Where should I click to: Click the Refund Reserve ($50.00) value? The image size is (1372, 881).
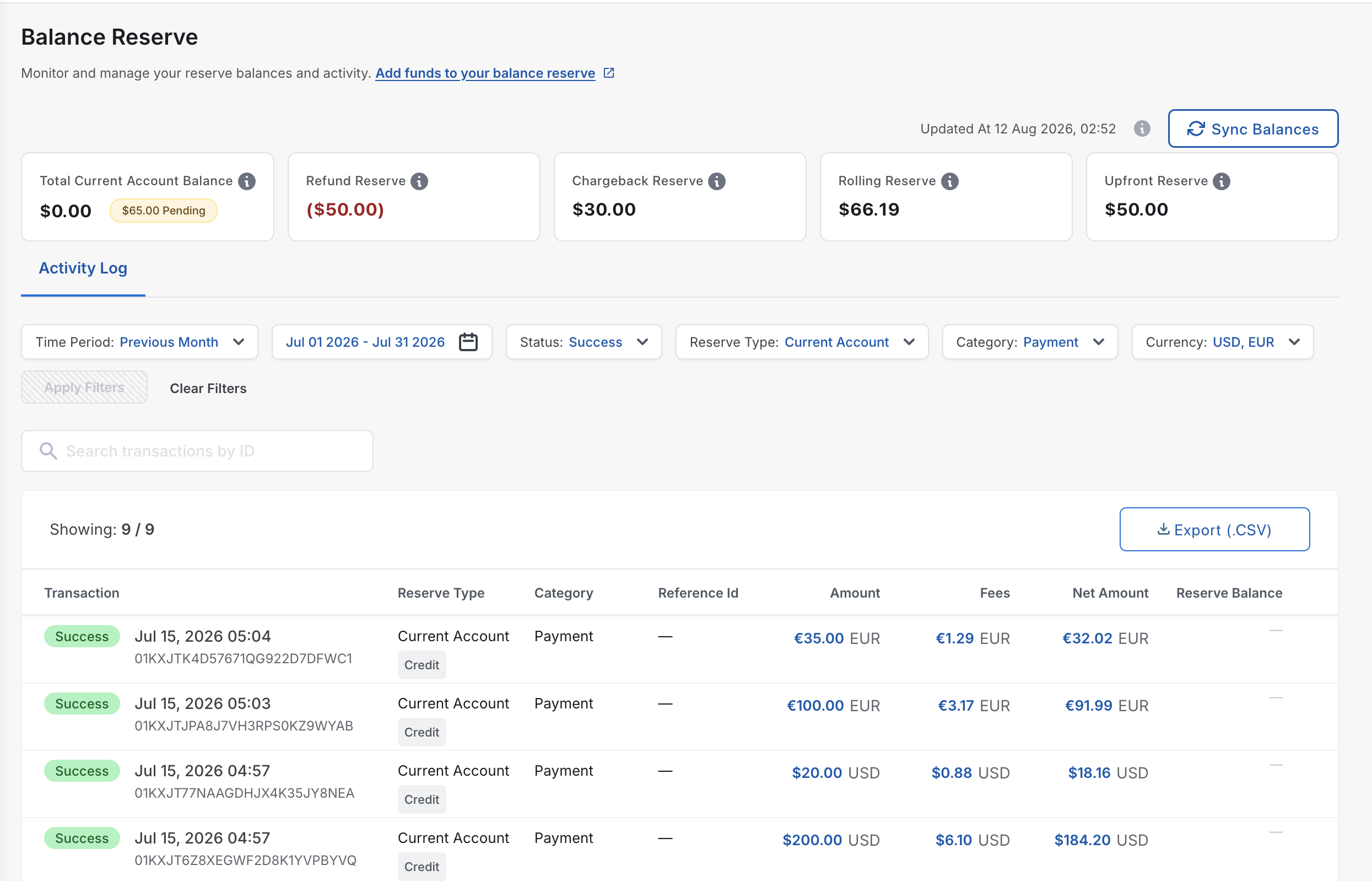click(x=345, y=209)
